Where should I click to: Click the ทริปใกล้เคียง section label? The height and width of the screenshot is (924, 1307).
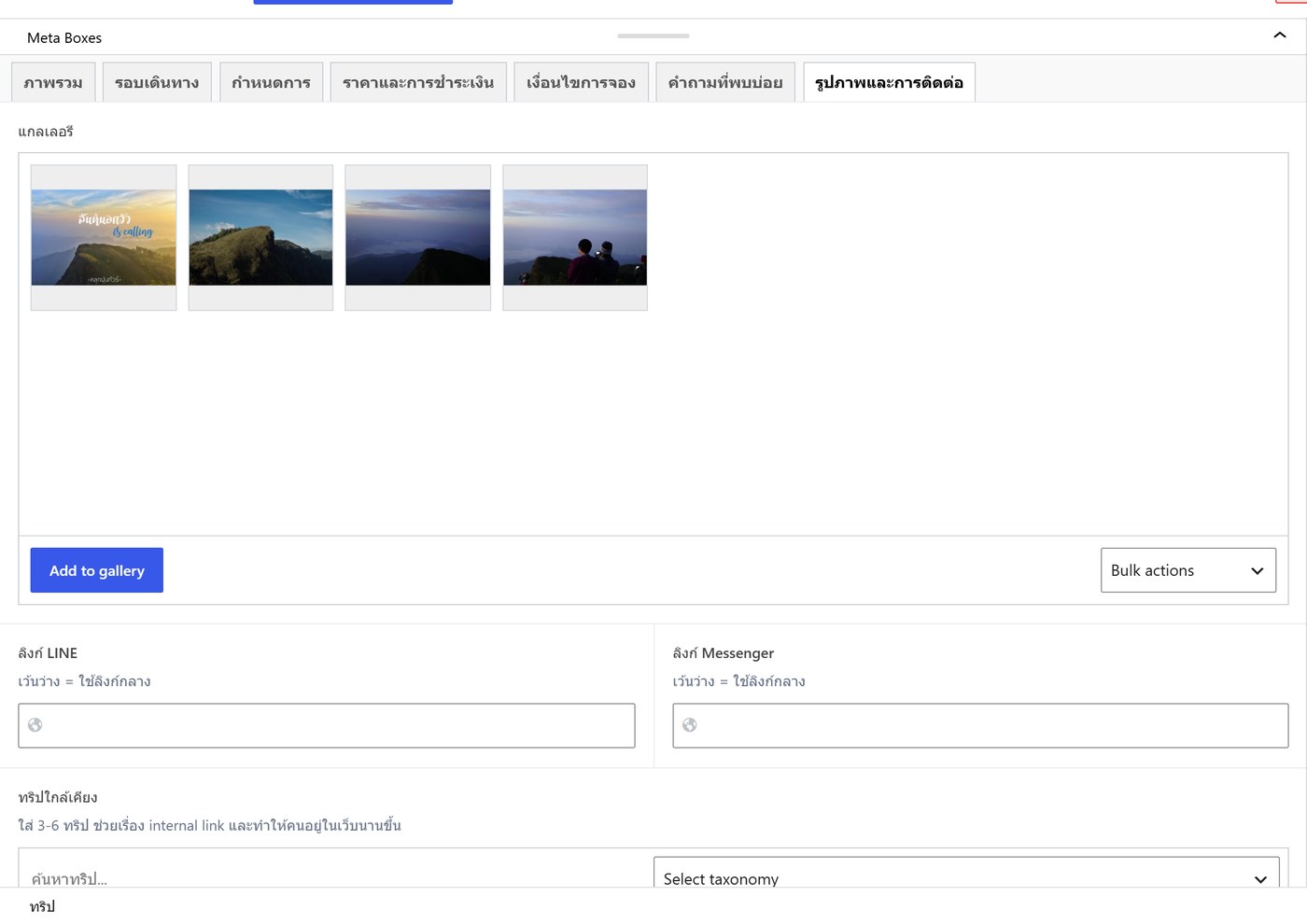point(58,797)
